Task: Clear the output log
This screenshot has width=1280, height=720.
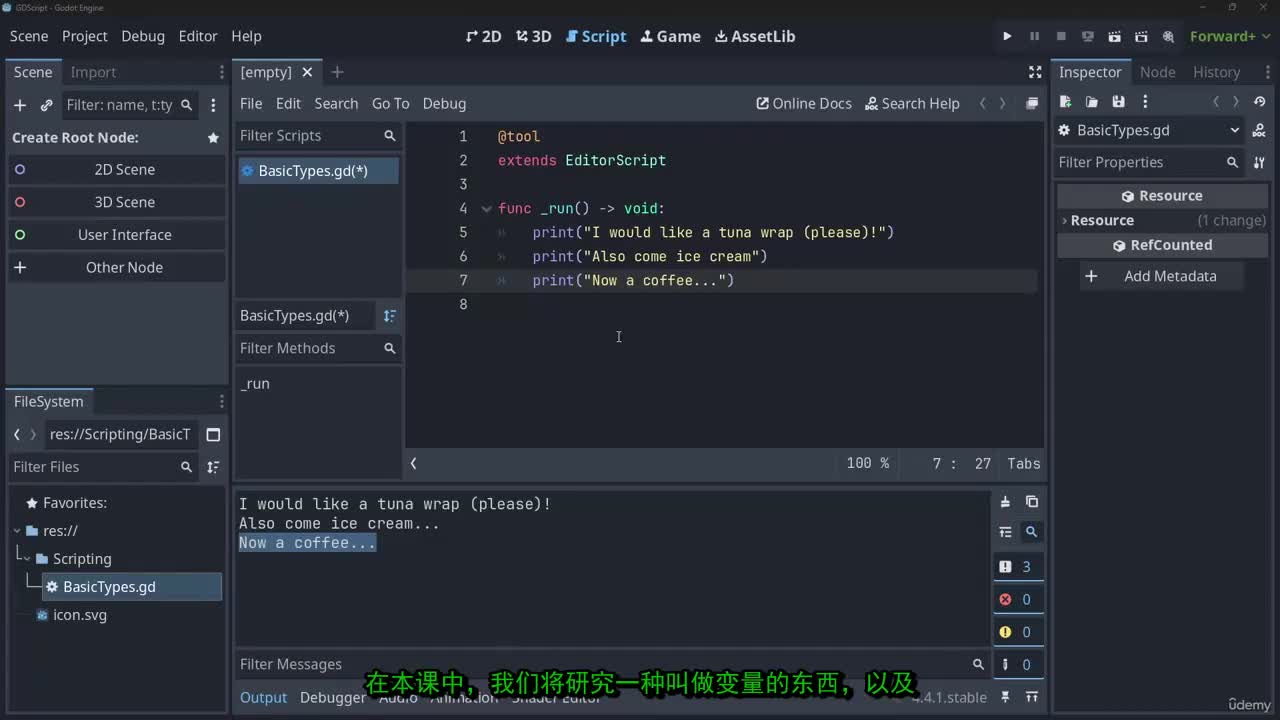Action: coord(1005,502)
